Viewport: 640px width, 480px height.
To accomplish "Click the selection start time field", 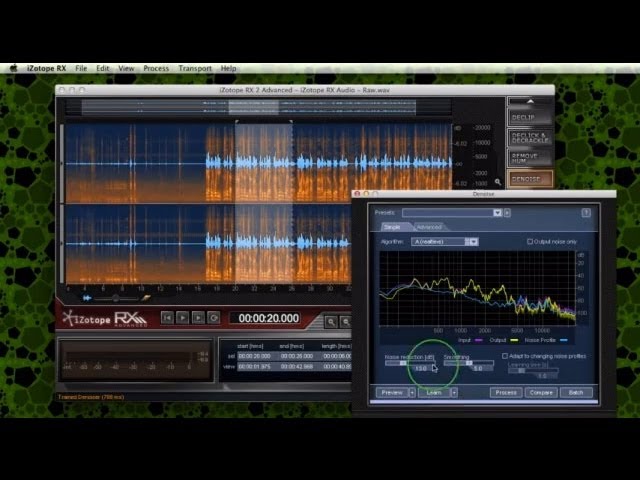I will tap(255, 356).
